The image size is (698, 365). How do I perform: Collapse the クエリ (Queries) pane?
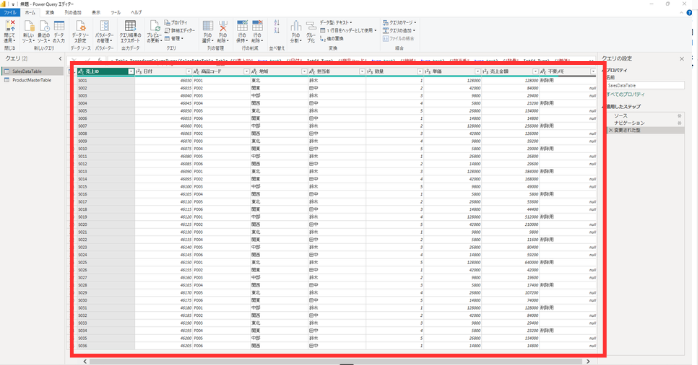pyautogui.click(x=60, y=58)
